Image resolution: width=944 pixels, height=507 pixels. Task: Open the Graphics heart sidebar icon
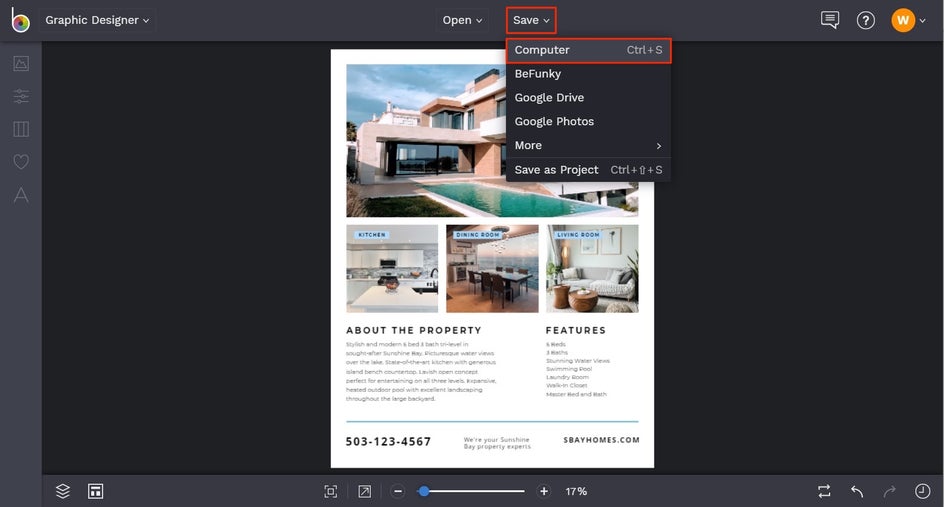click(21, 161)
